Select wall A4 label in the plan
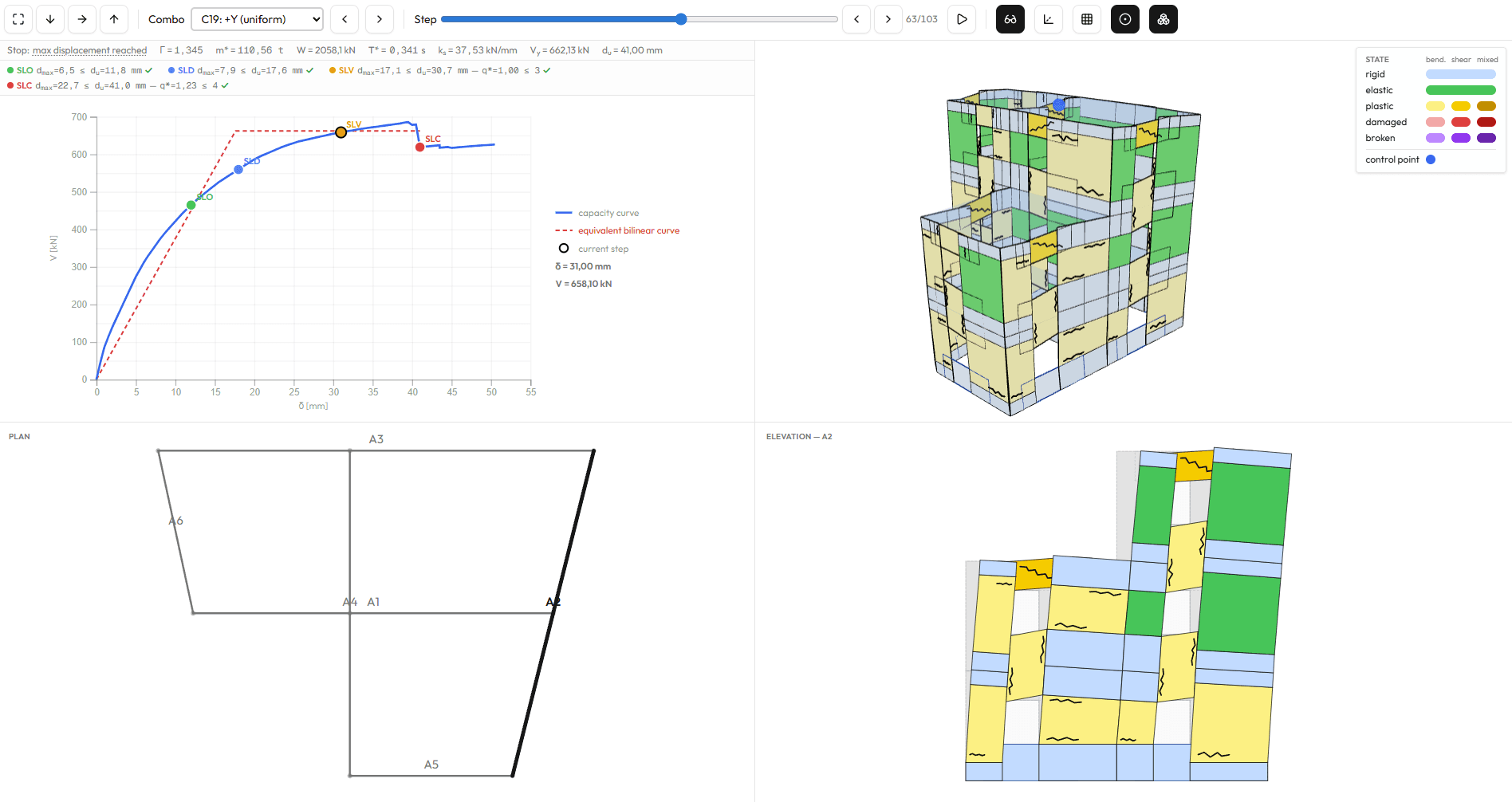This screenshot has width=1512, height=802. (x=349, y=602)
